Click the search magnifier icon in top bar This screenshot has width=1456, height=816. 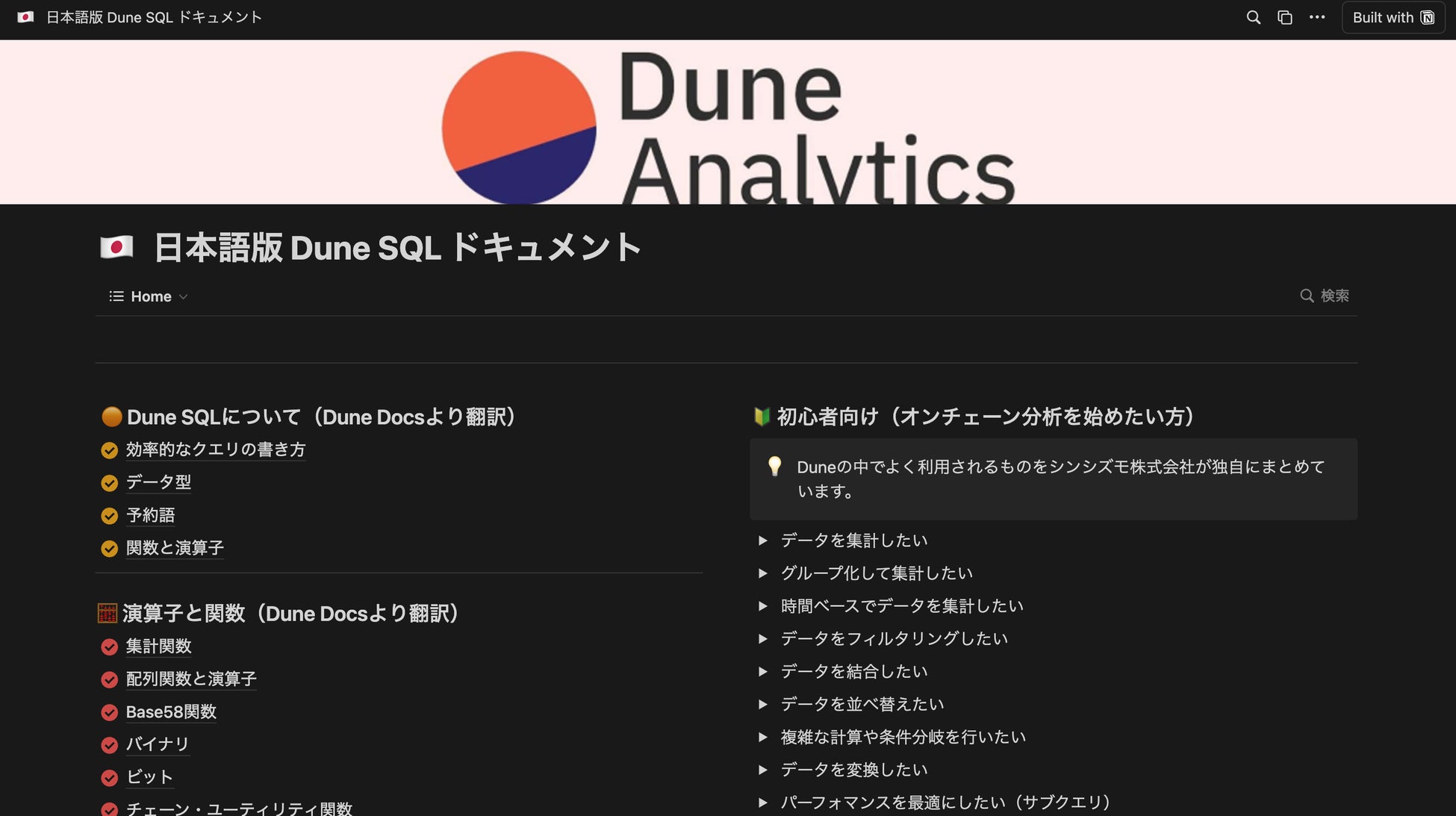1253,17
